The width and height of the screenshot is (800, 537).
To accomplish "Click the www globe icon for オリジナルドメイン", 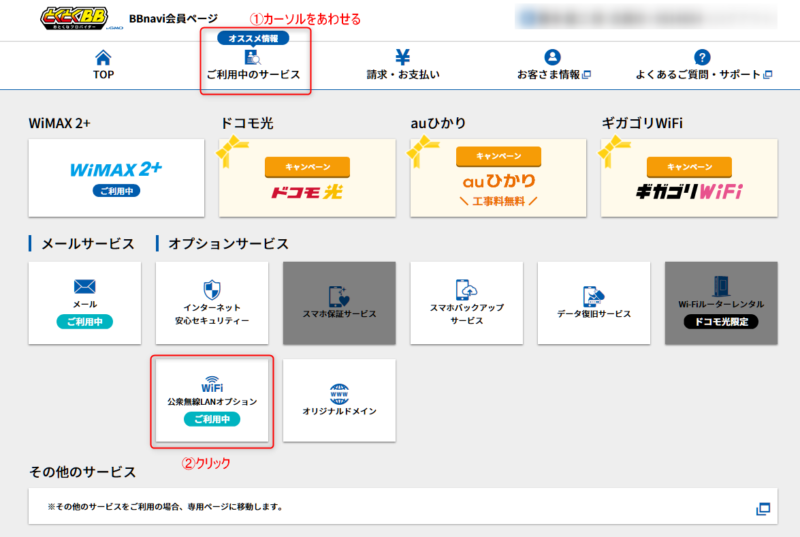I will (x=339, y=394).
